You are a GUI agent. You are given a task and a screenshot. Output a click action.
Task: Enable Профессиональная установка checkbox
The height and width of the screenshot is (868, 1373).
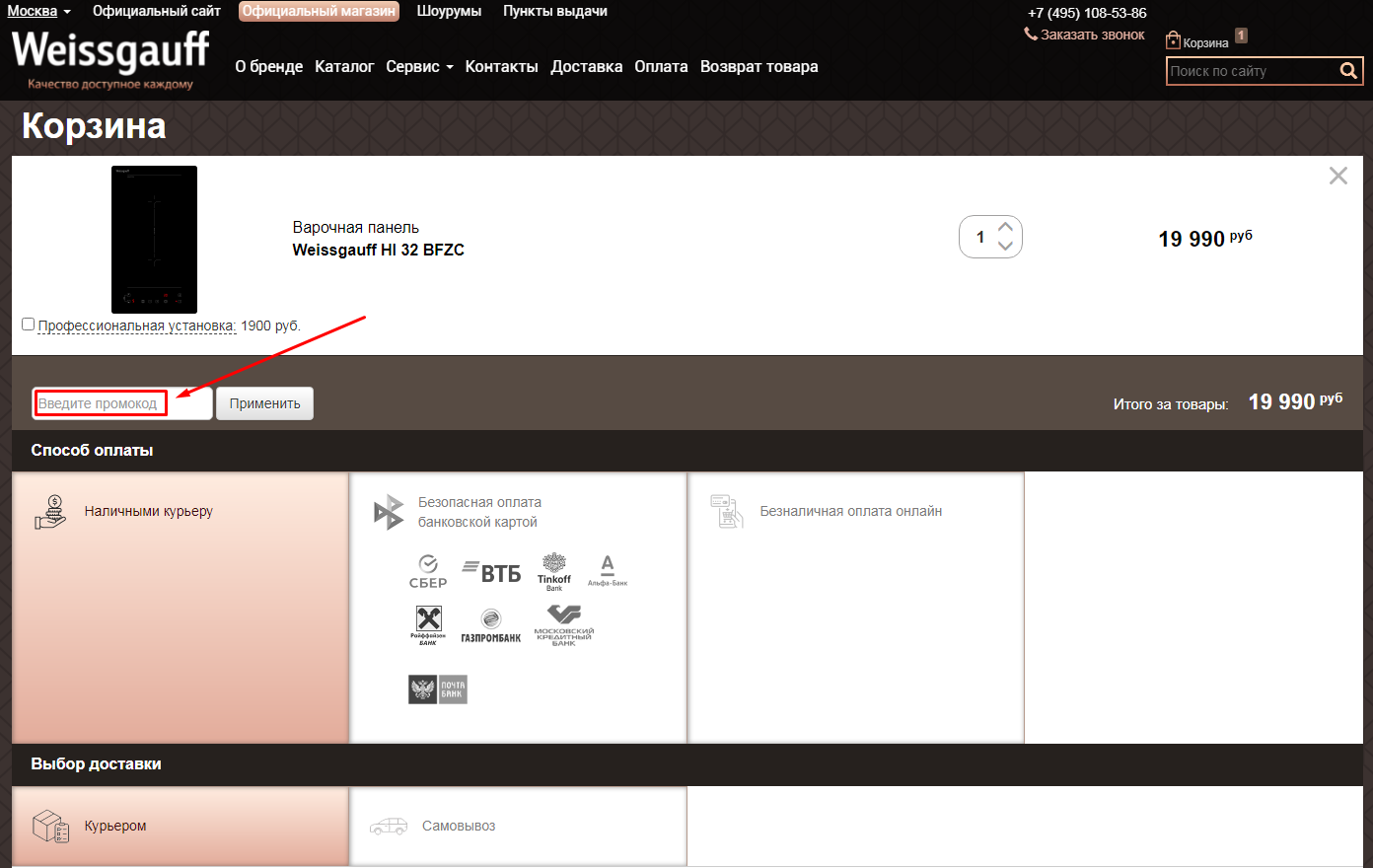point(29,324)
